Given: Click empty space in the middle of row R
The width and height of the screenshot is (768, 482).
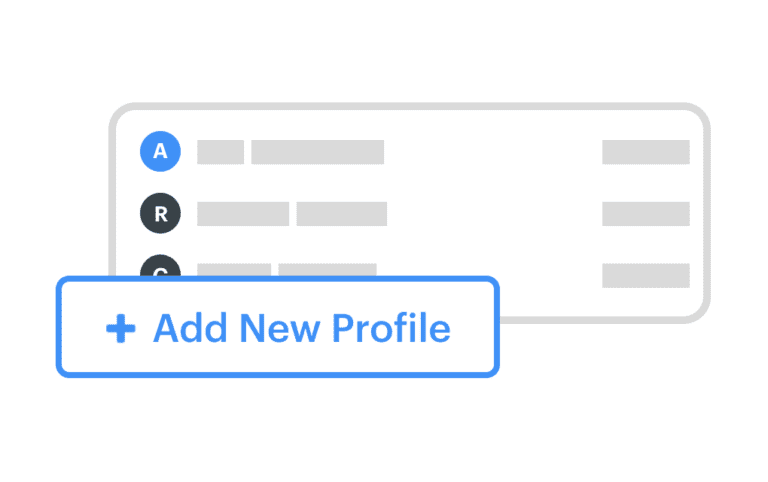Looking at the screenshot, I should pos(490,213).
